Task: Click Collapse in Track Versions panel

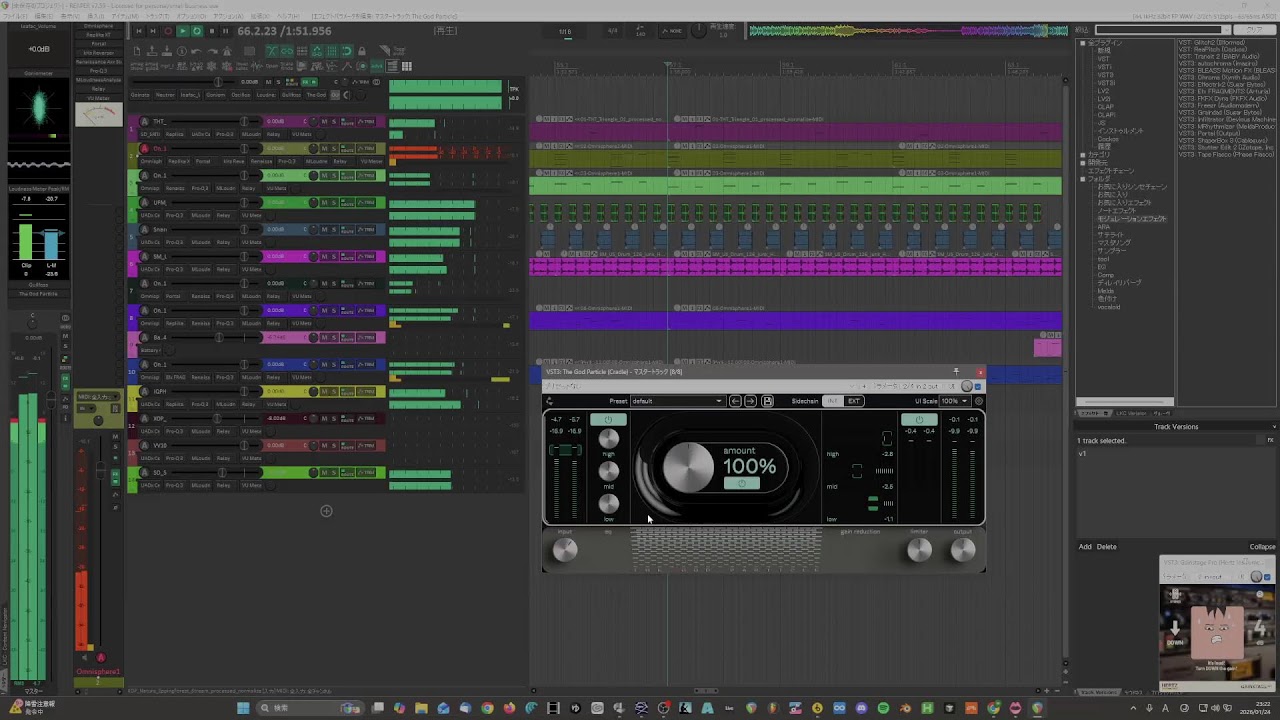Action: (1262, 547)
